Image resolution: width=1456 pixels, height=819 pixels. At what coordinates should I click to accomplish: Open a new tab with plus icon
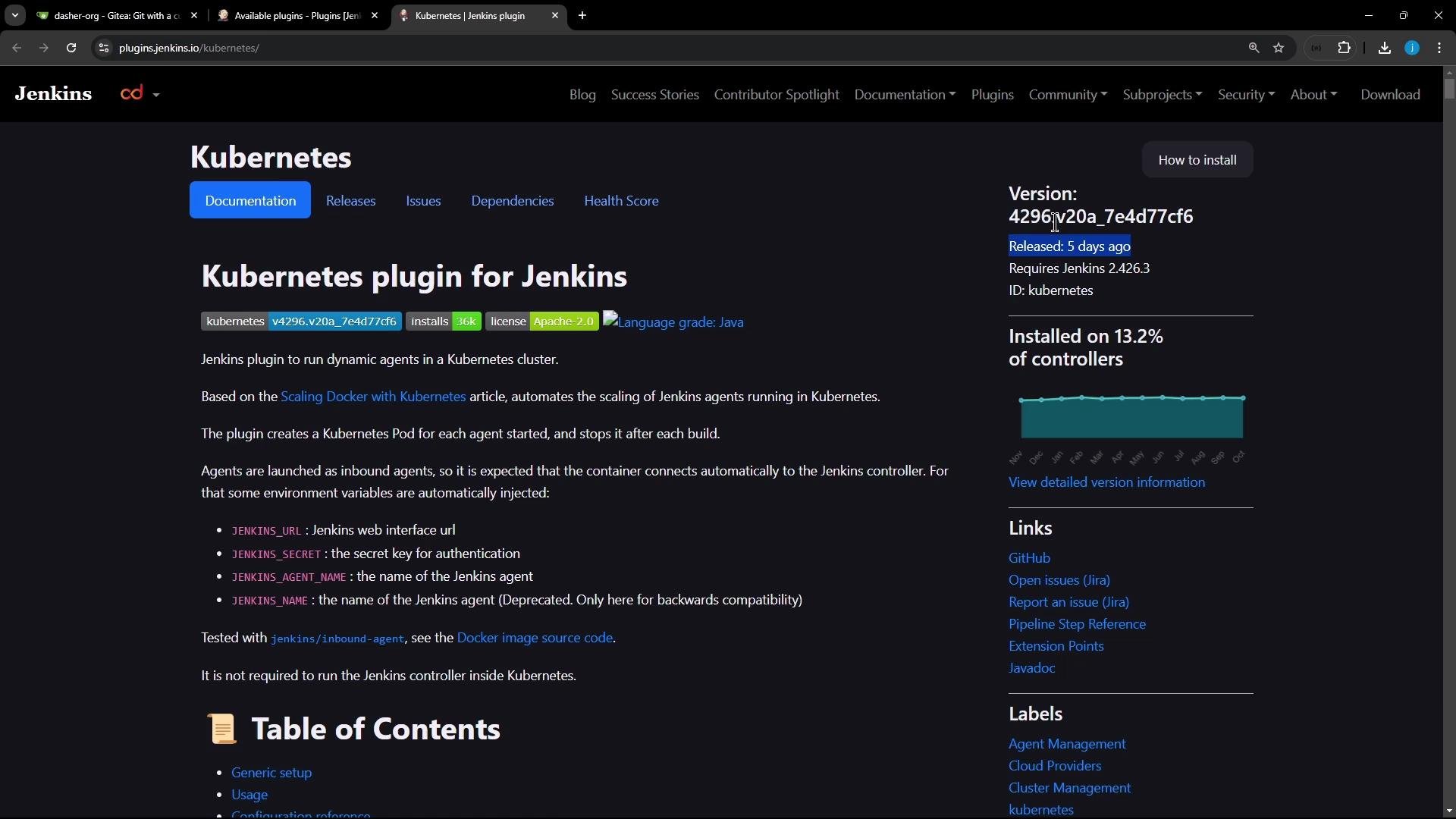(582, 15)
